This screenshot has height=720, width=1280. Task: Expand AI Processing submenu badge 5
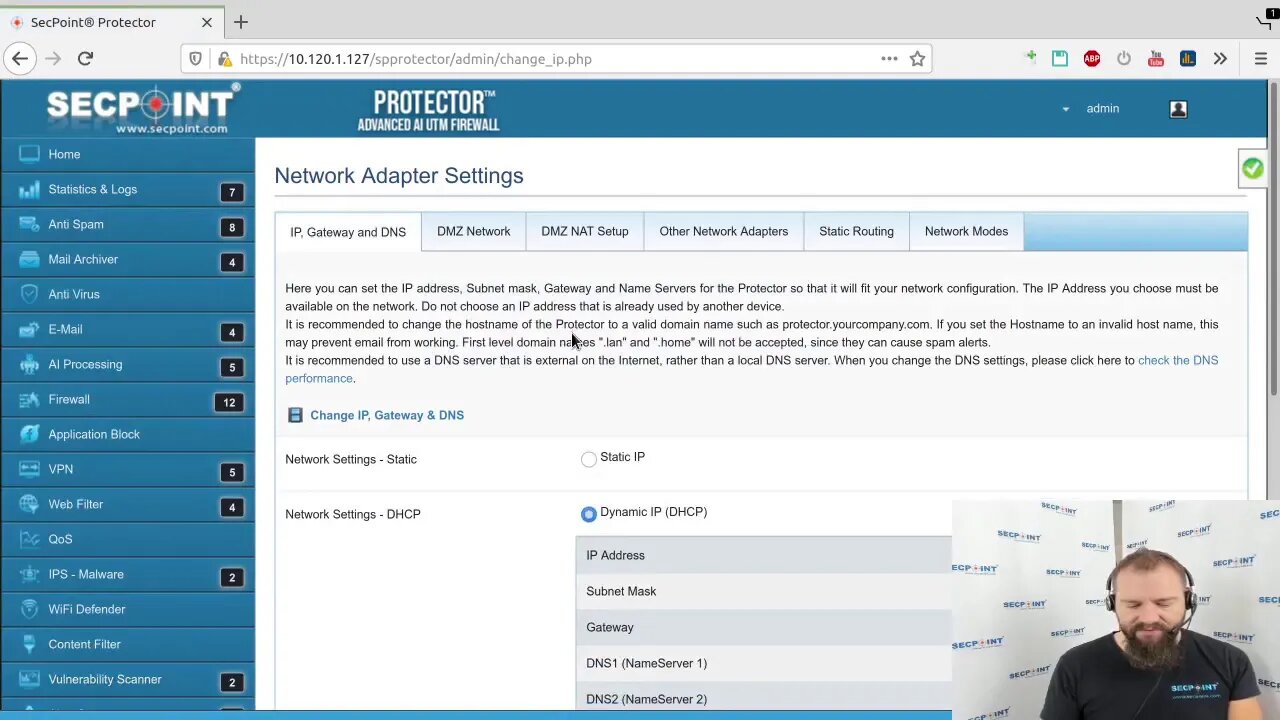(x=232, y=367)
